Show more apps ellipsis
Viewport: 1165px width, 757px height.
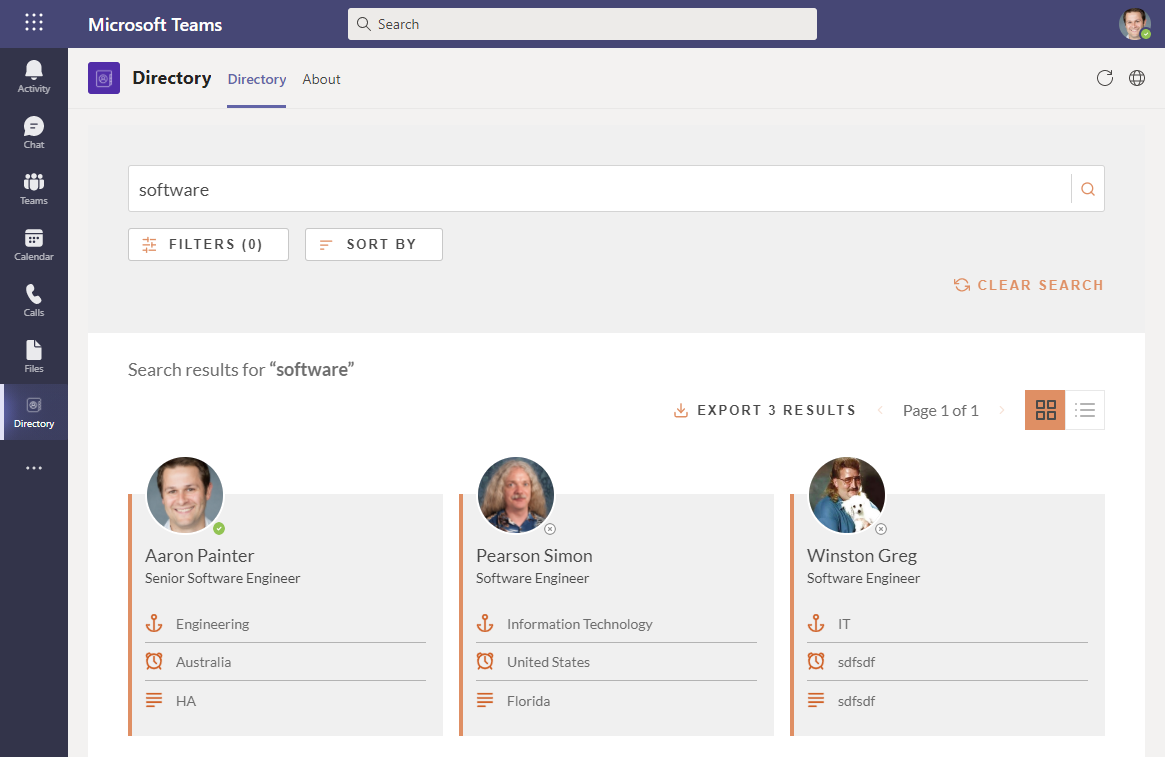[33, 468]
